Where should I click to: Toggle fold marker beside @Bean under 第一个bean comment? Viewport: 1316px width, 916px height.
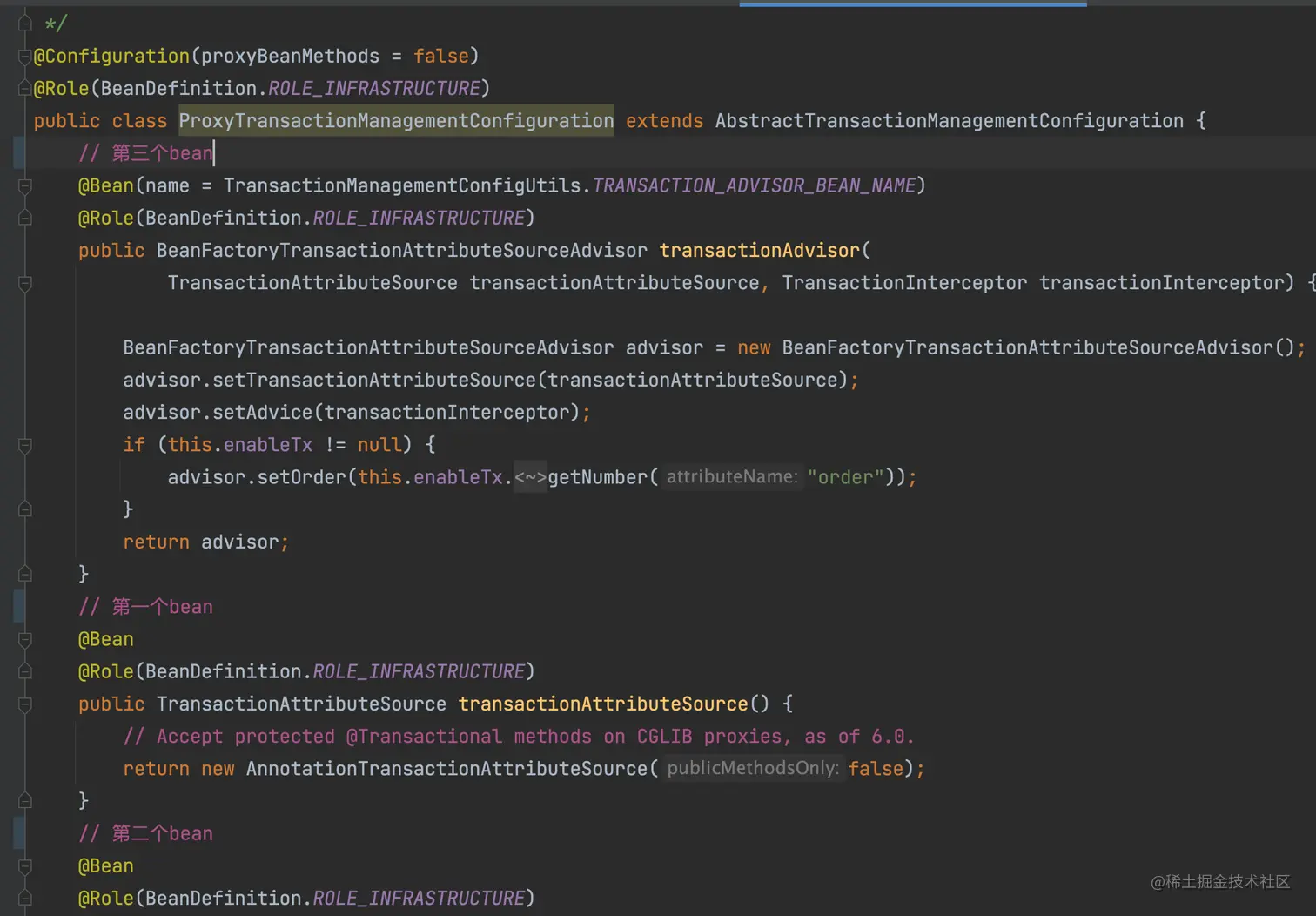tap(24, 640)
